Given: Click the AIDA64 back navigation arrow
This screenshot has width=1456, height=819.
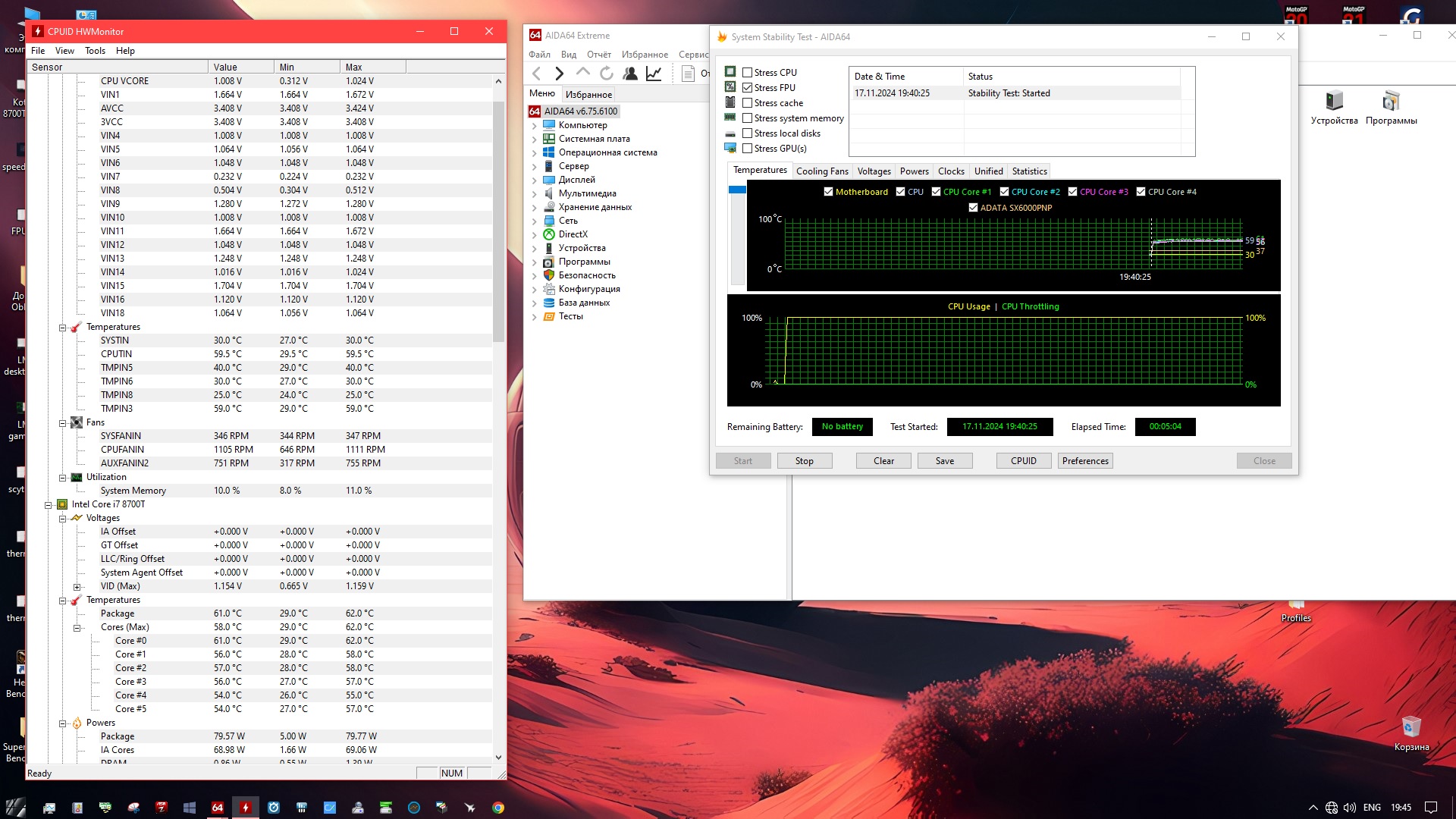Looking at the screenshot, I should 537,74.
